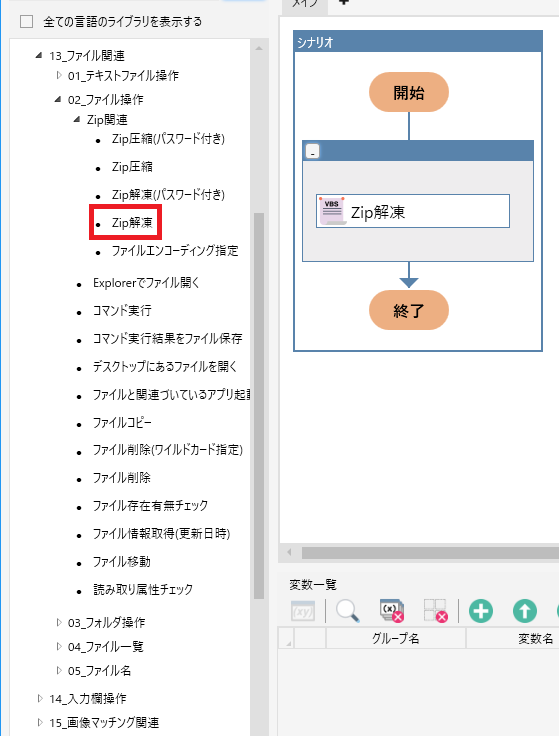Enable 全ての言語のライブラリを表示する checkbox
Viewport: 559px width, 736px height.
click(x=27, y=22)
